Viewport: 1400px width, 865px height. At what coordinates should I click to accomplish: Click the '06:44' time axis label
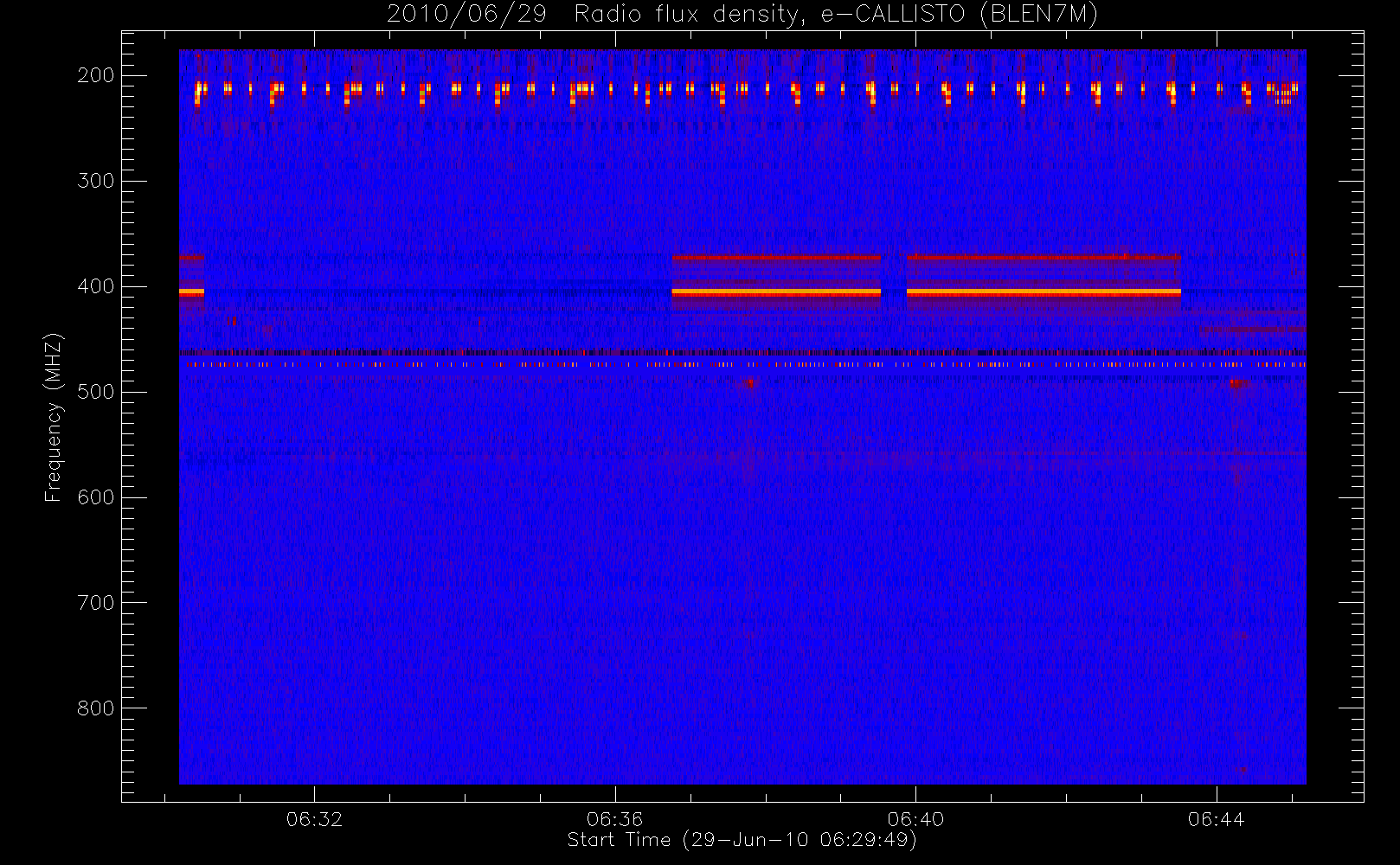(x=1216, y=819)
